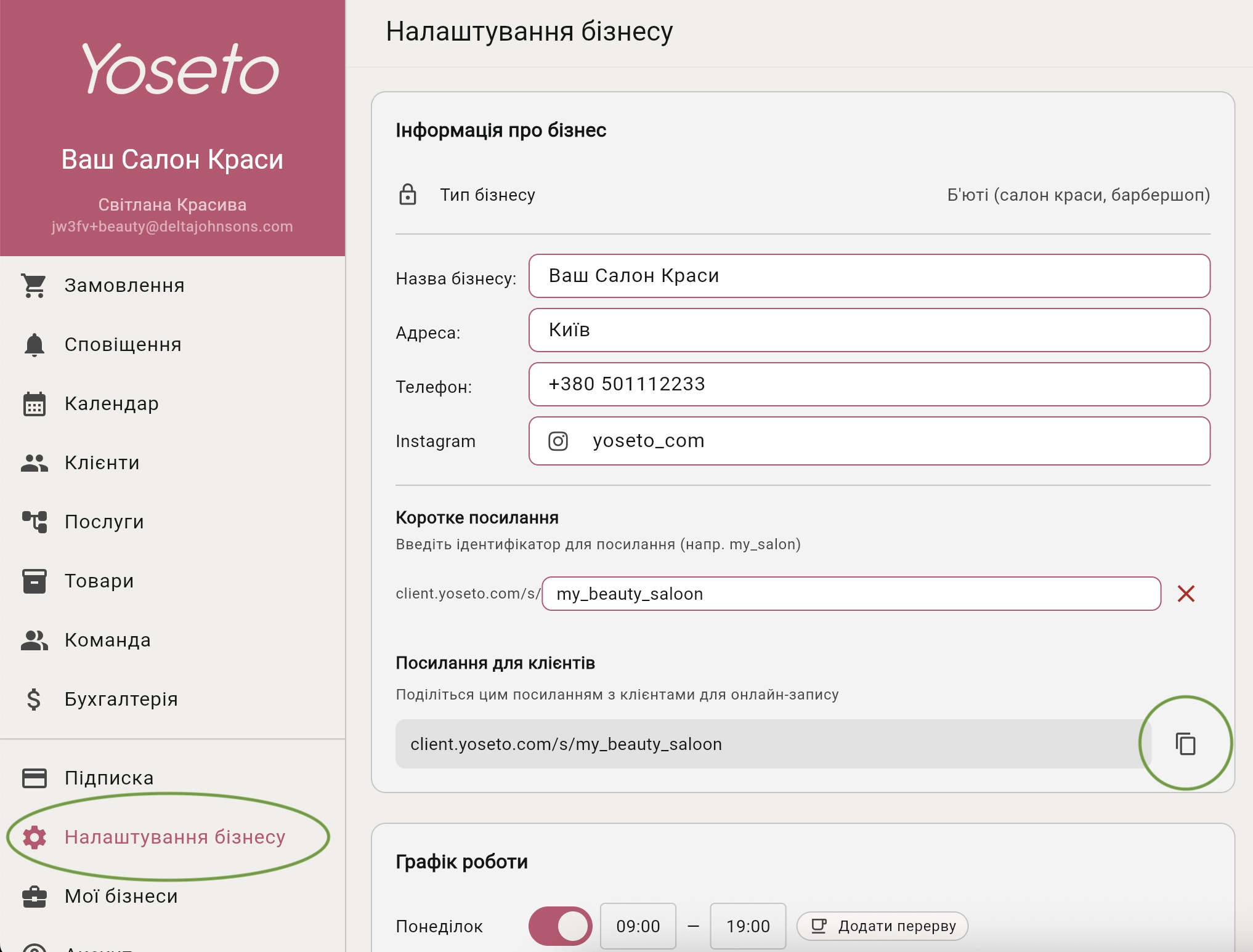1253x952 pixels.
Task: Click the Інформація про бізнес heading
Action: [x=501, y=131]
